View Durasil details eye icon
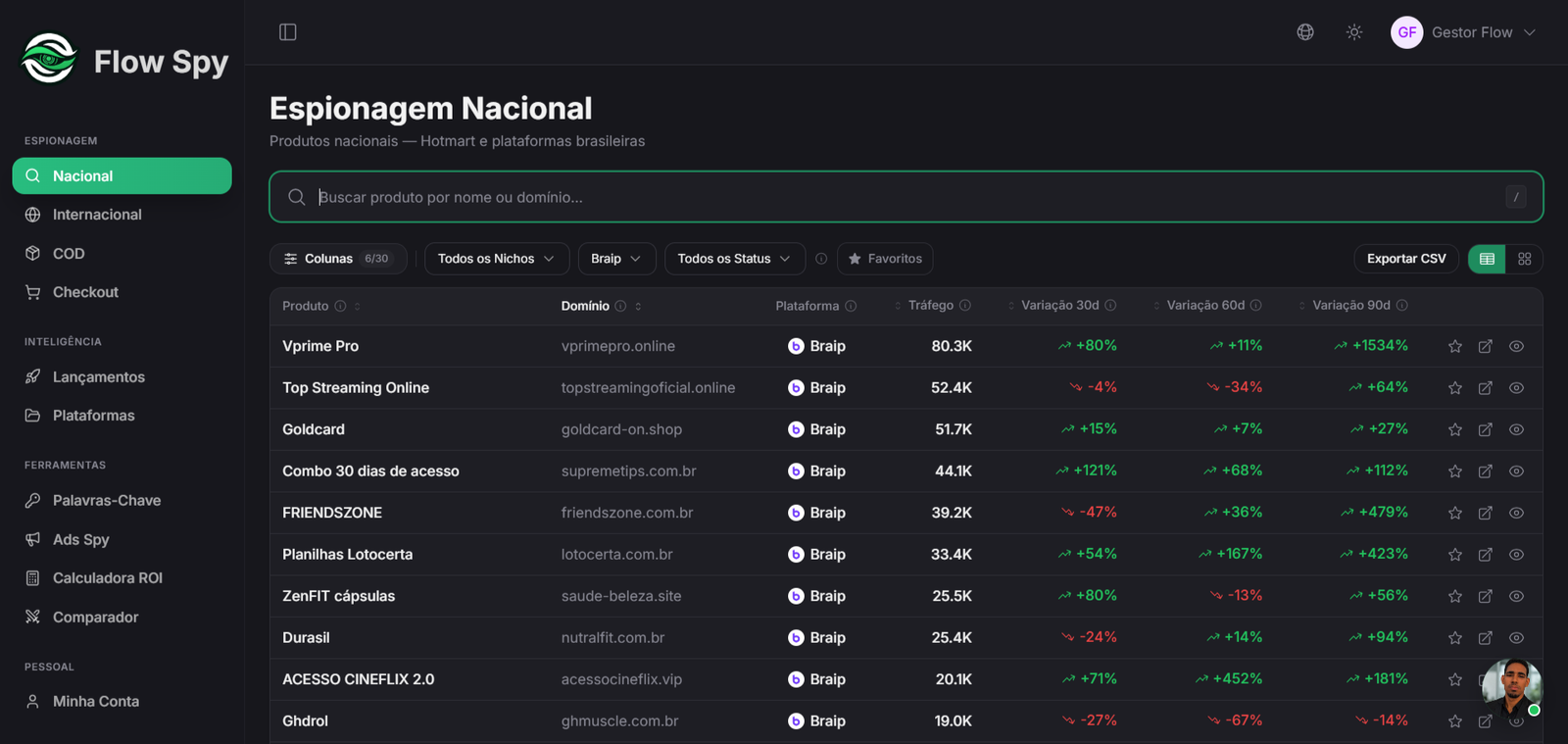Image resolution: width=1568 pixels, height=744 pixels. click(1516, 638)
